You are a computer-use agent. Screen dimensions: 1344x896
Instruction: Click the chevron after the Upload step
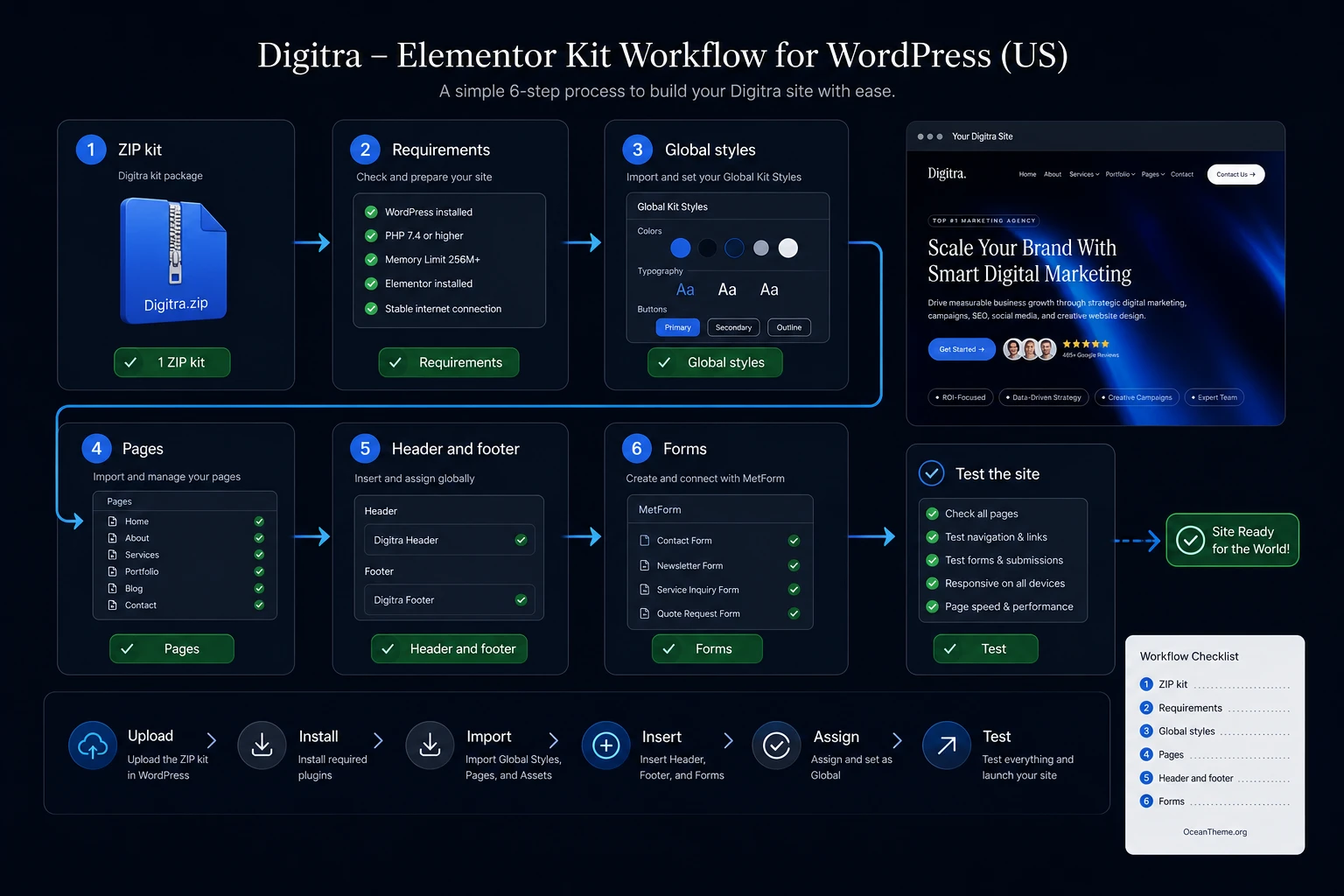(x=211, y=740)
